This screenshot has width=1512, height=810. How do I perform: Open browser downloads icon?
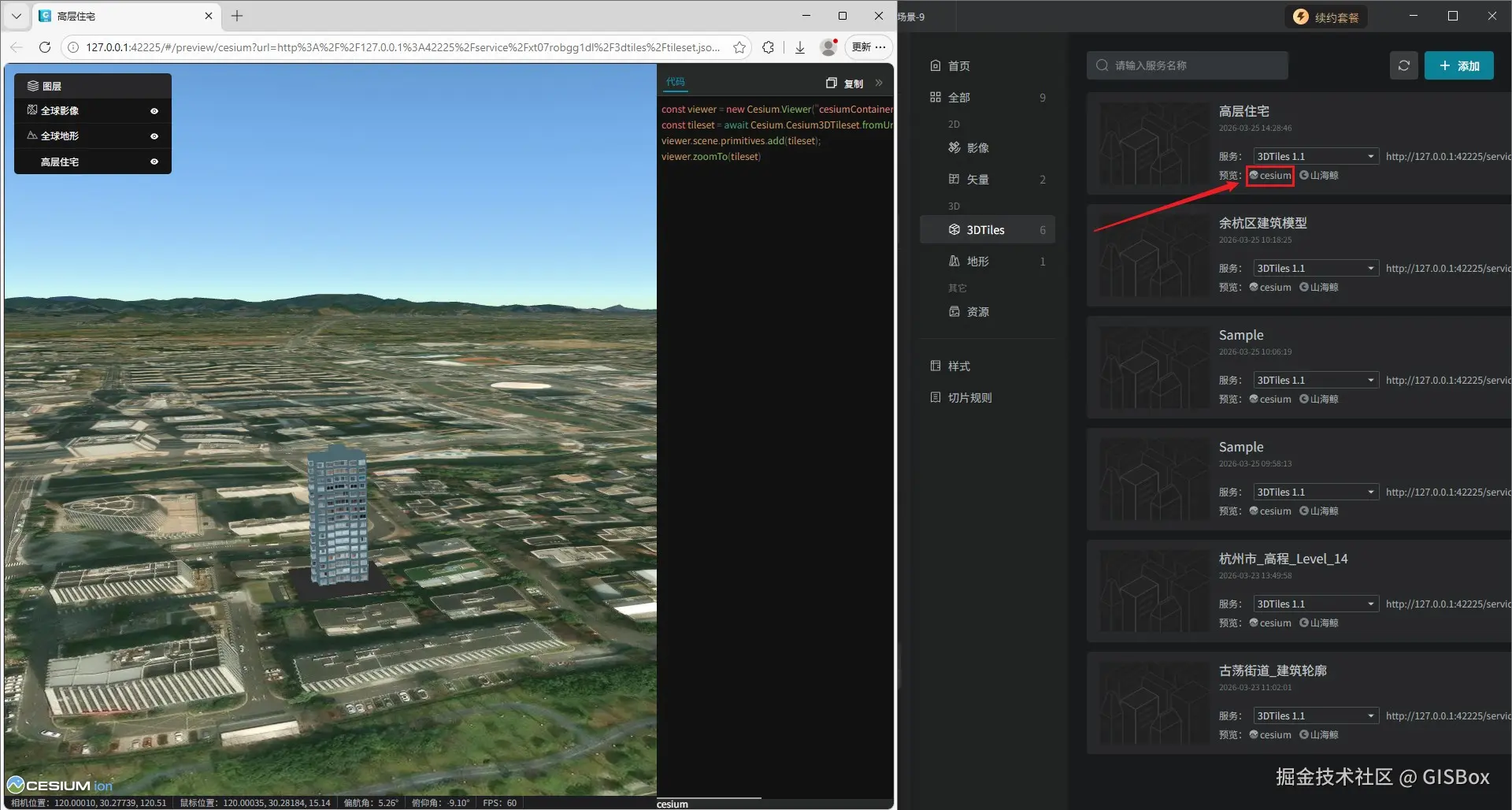tap(800, 47)
